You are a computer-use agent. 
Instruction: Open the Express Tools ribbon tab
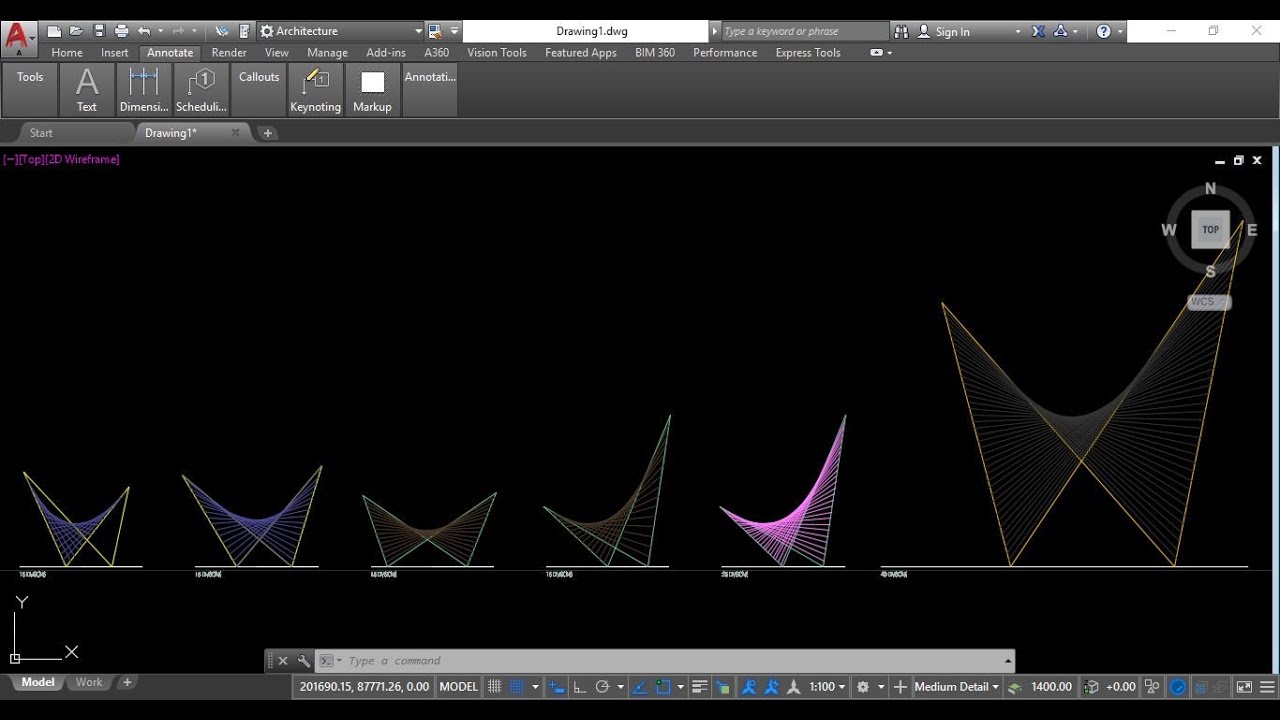[808, 52]
